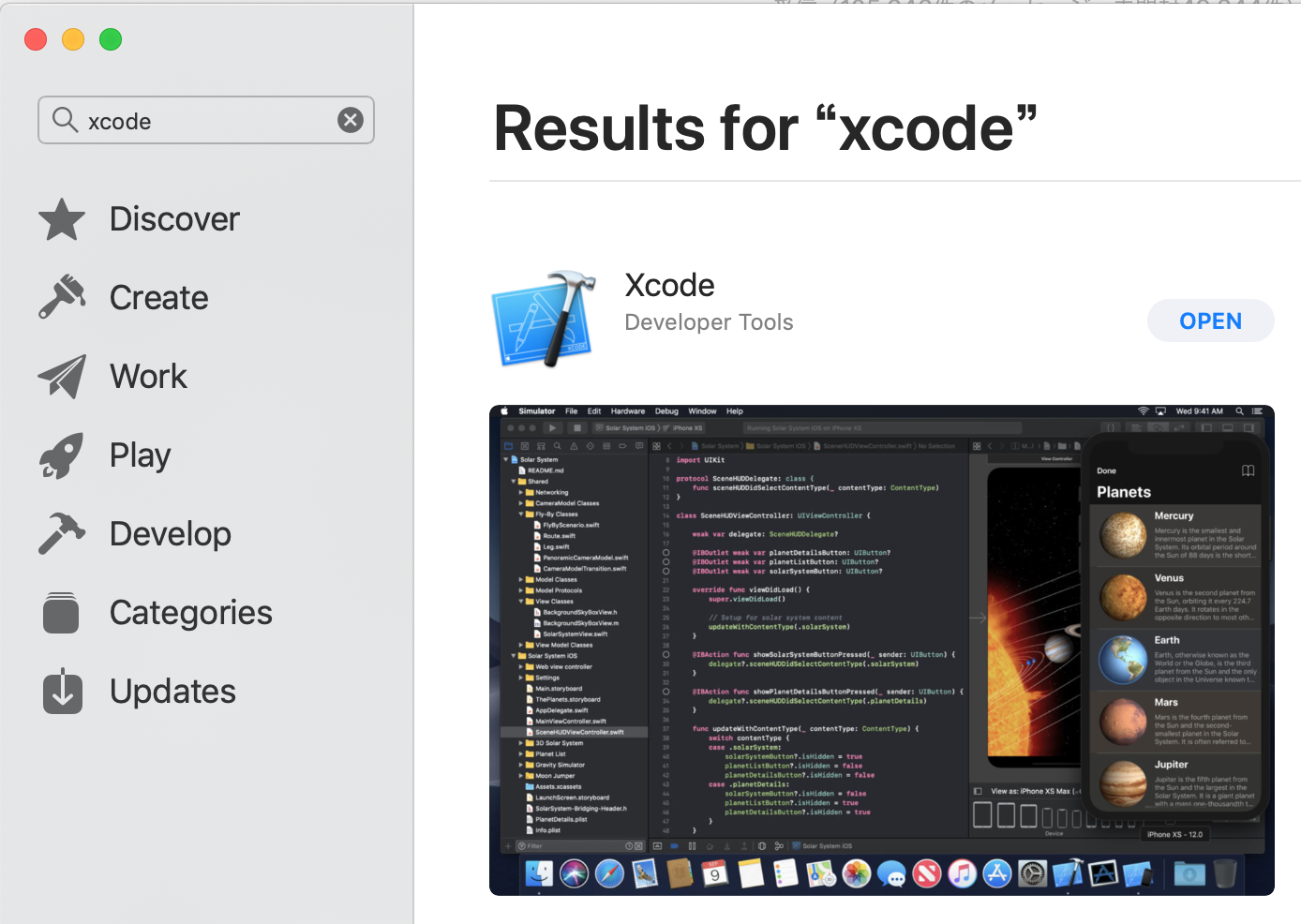Minimize the App Store window
1301x924 pixels.
pyautogui.click(x=73, y=39)
